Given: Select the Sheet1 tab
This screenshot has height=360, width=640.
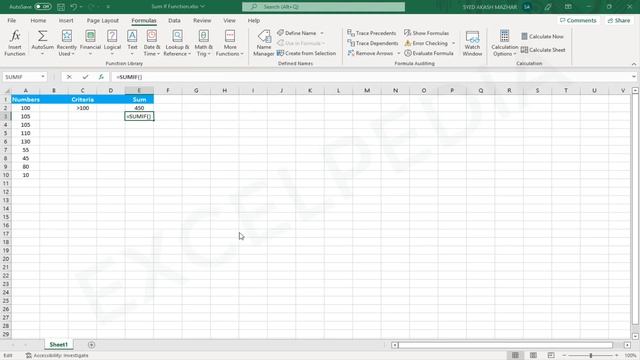Looking at the screenshot, I should tap(58, 345).
